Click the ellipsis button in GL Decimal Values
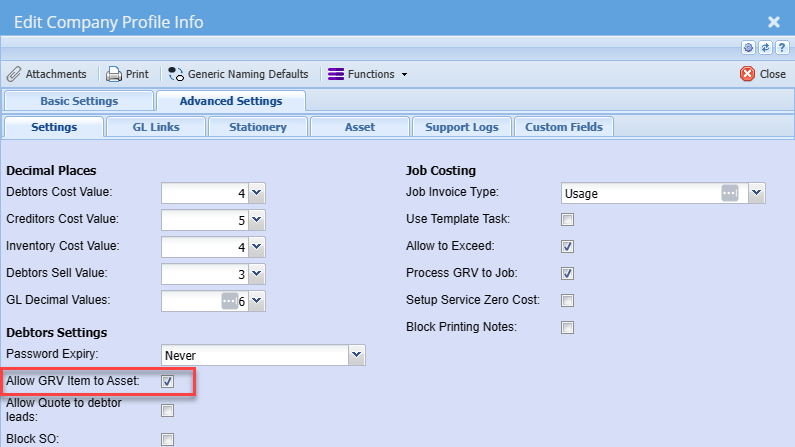This screenshot has width=795, height=447. tap(230, 300)
